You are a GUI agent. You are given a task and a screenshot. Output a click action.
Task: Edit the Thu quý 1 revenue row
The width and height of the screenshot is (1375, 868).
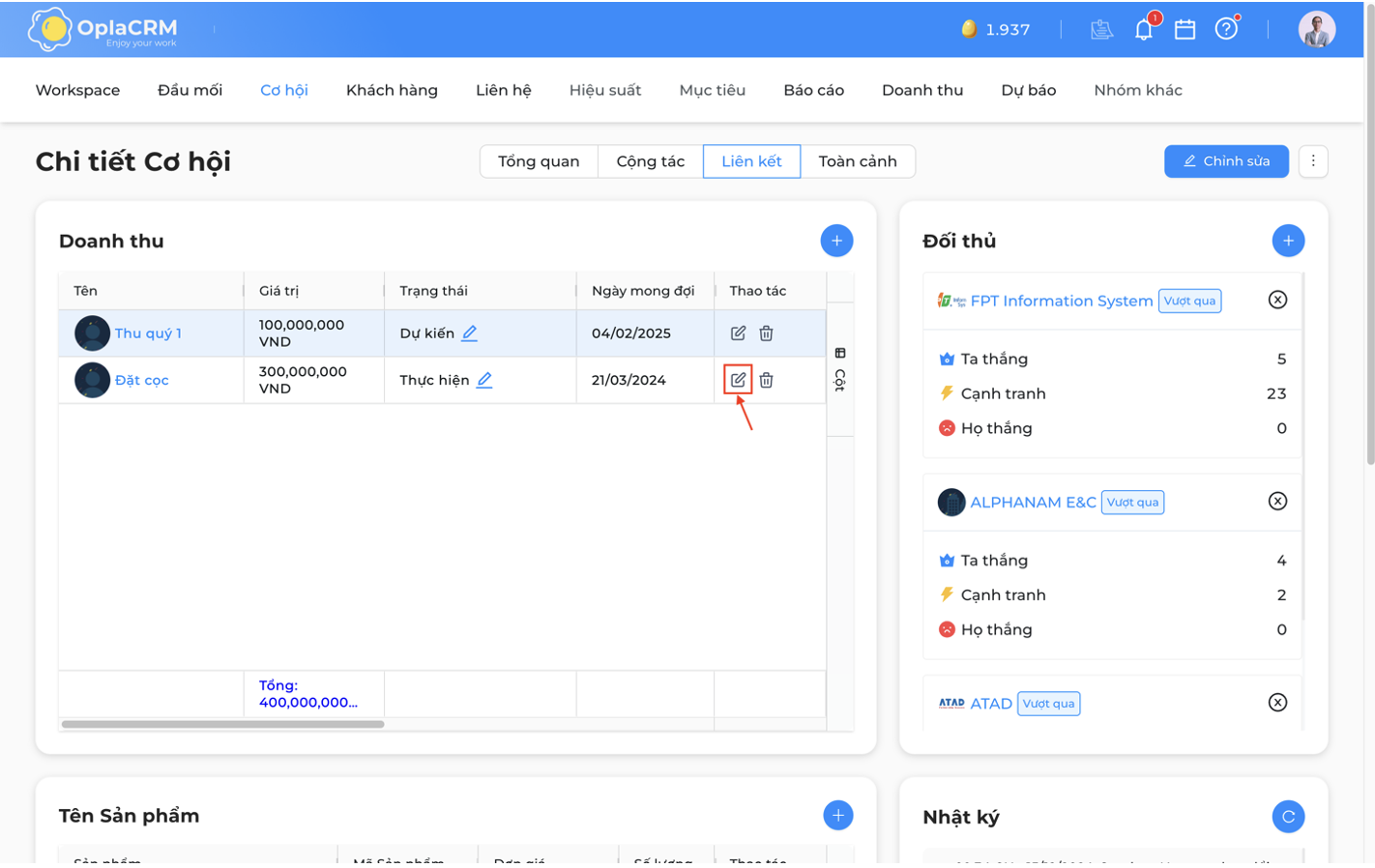(x=738, y=333)
